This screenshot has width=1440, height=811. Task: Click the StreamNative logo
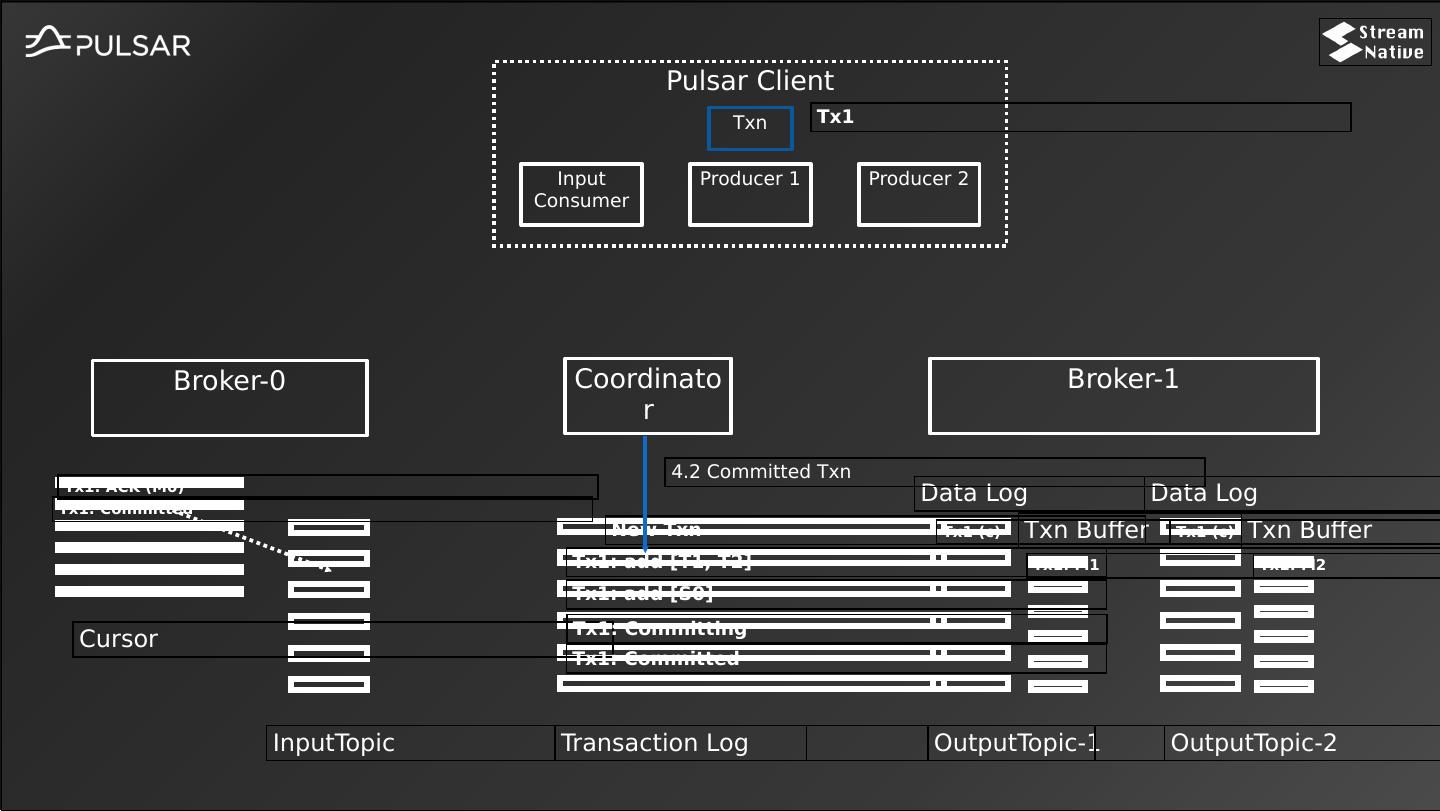coord(1375,42)
